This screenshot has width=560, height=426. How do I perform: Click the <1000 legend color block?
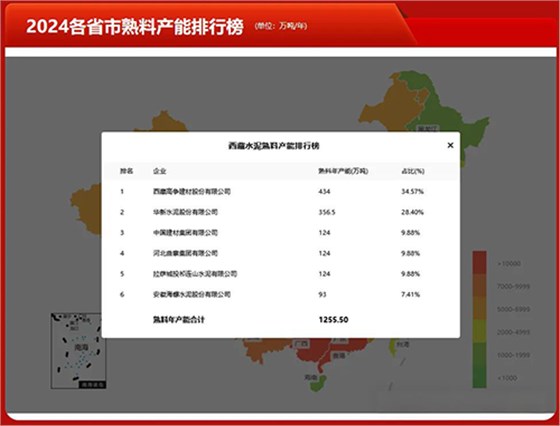coord(480,377)
